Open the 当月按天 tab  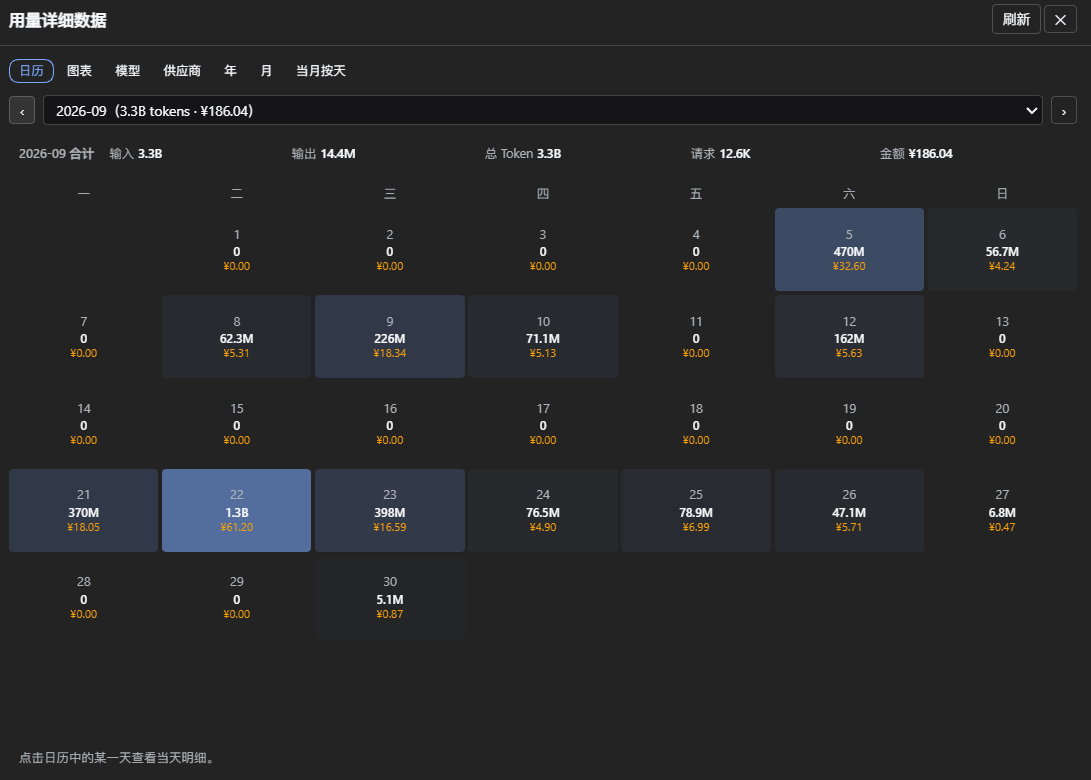coord(321,71)
